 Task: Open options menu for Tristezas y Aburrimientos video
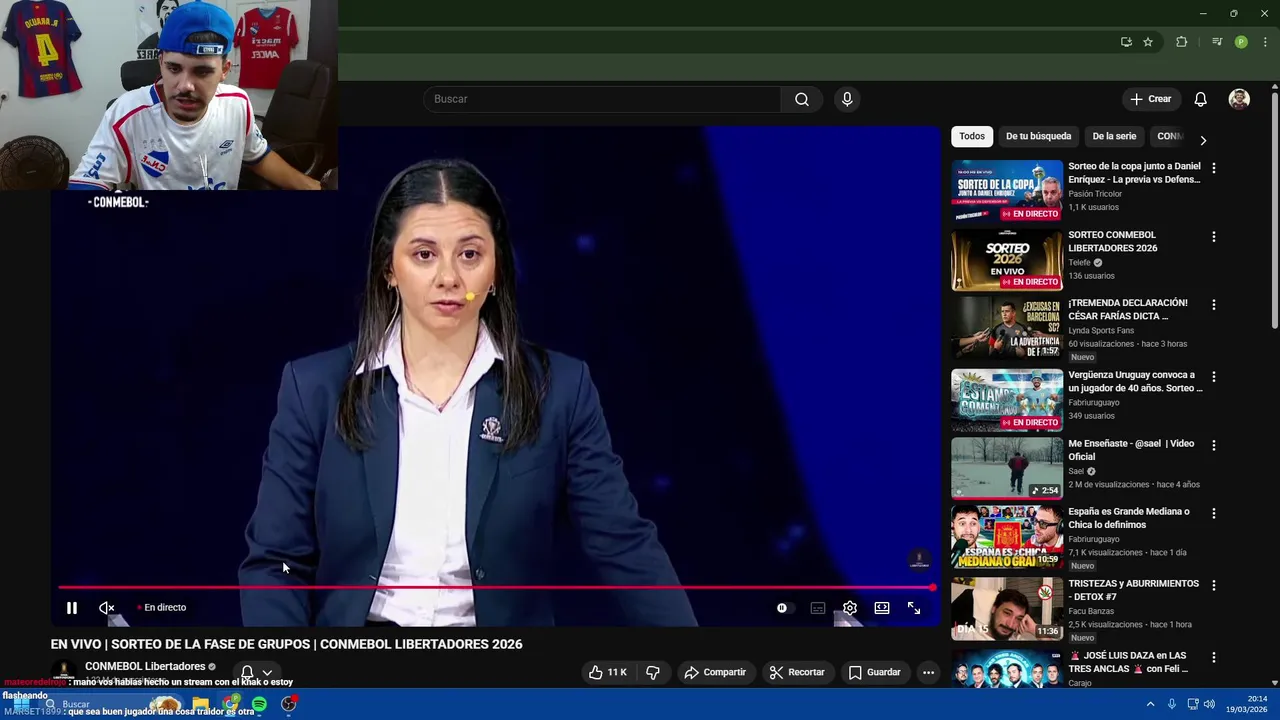(1214, 585)
